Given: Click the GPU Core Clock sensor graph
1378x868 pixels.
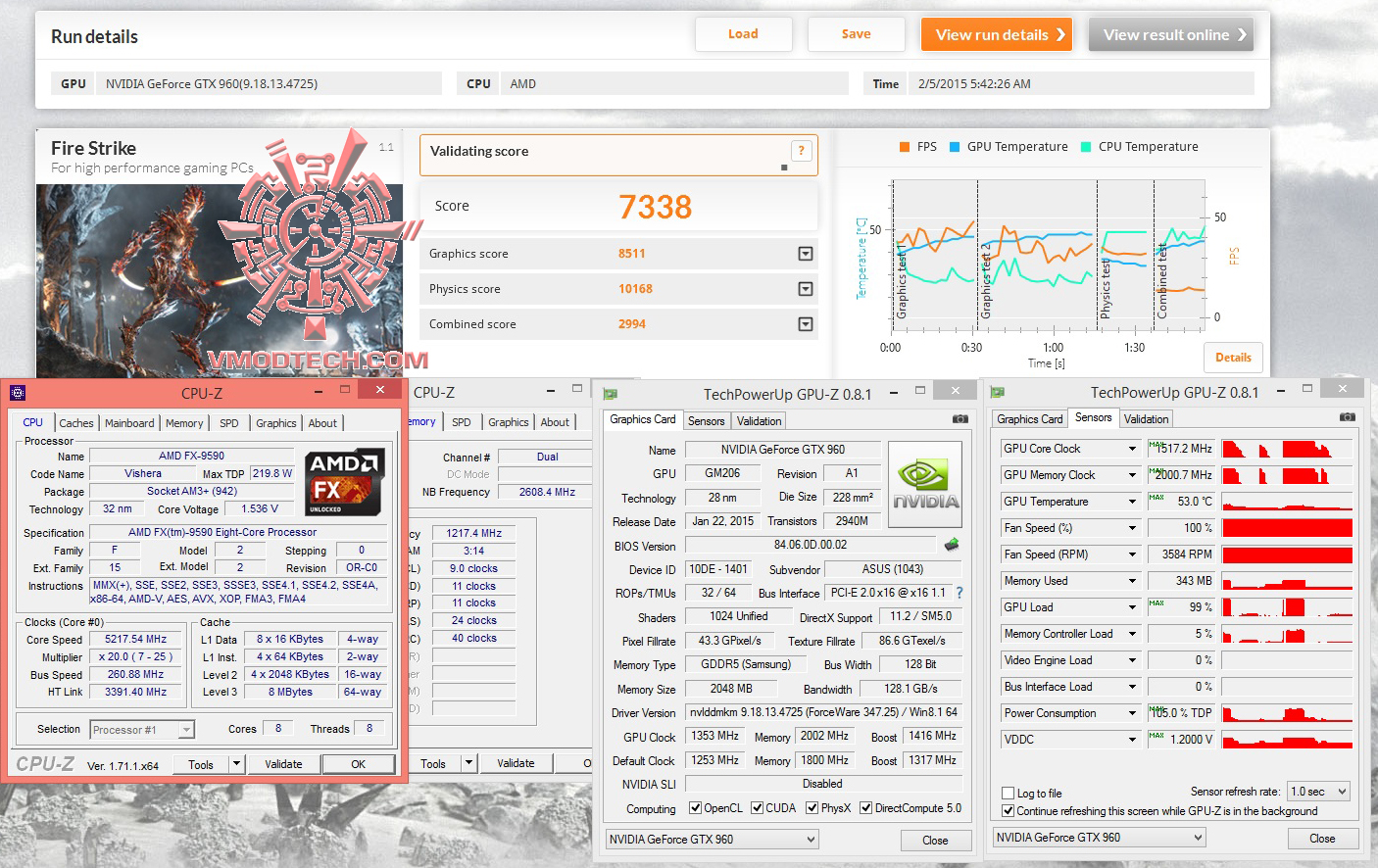Looking at the screenshot, I should pos(1287,449).
